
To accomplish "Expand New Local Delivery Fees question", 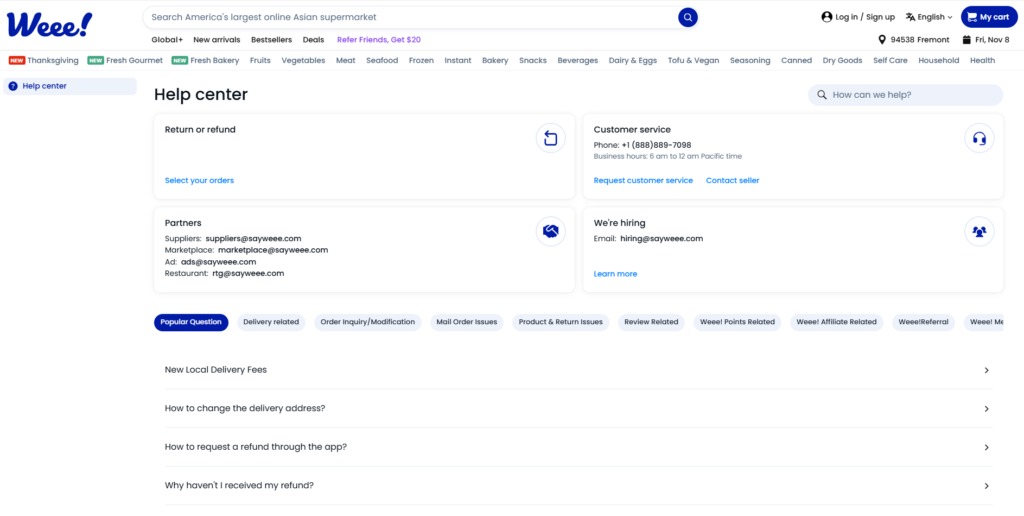I will click(x=579, y=370).
